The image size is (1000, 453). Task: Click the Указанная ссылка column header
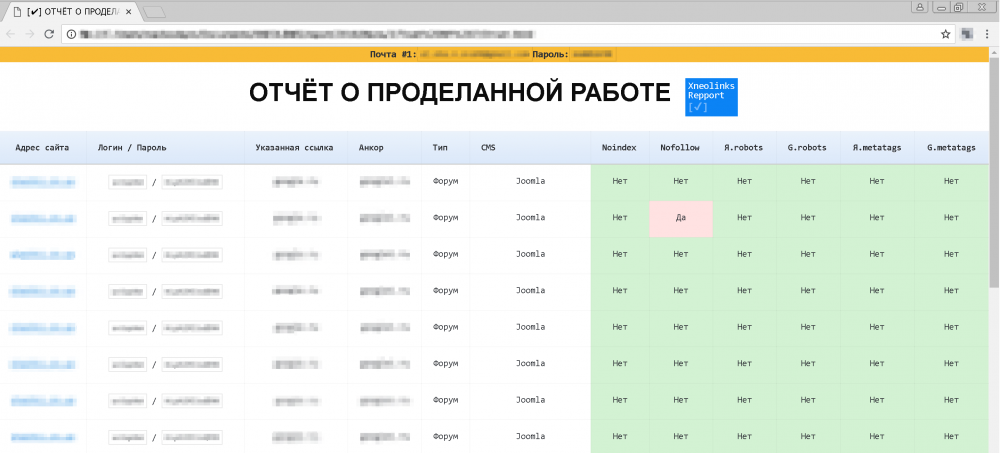(x=294, y=147)
